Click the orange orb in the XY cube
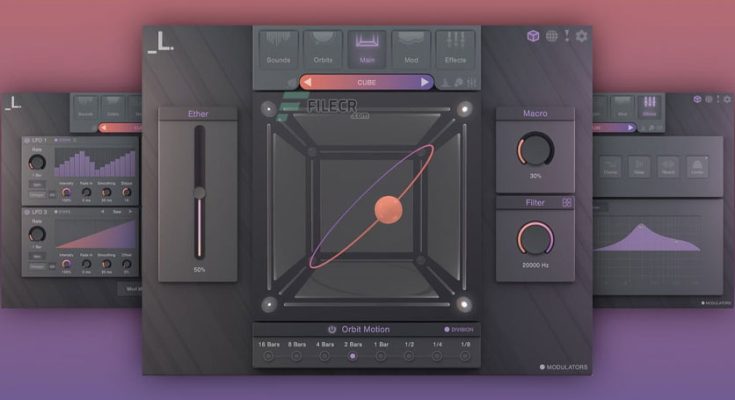This screenshot has width=735, height=400. 387,209
